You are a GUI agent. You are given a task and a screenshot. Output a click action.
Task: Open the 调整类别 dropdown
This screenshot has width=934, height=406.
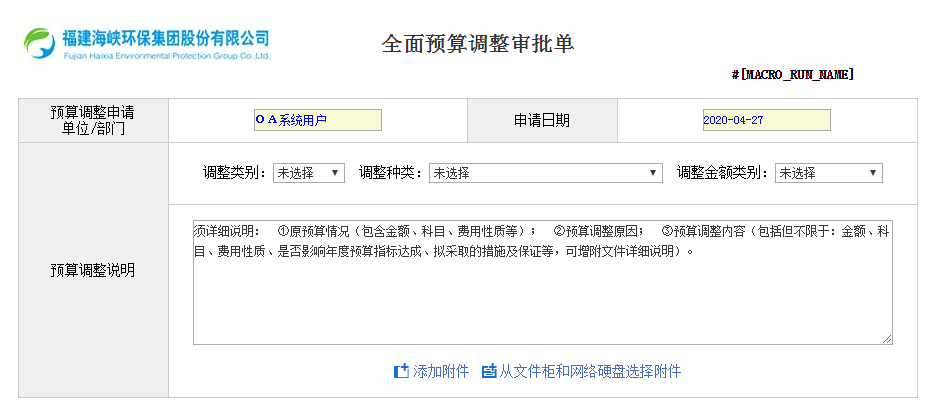[x=309, y=173]
